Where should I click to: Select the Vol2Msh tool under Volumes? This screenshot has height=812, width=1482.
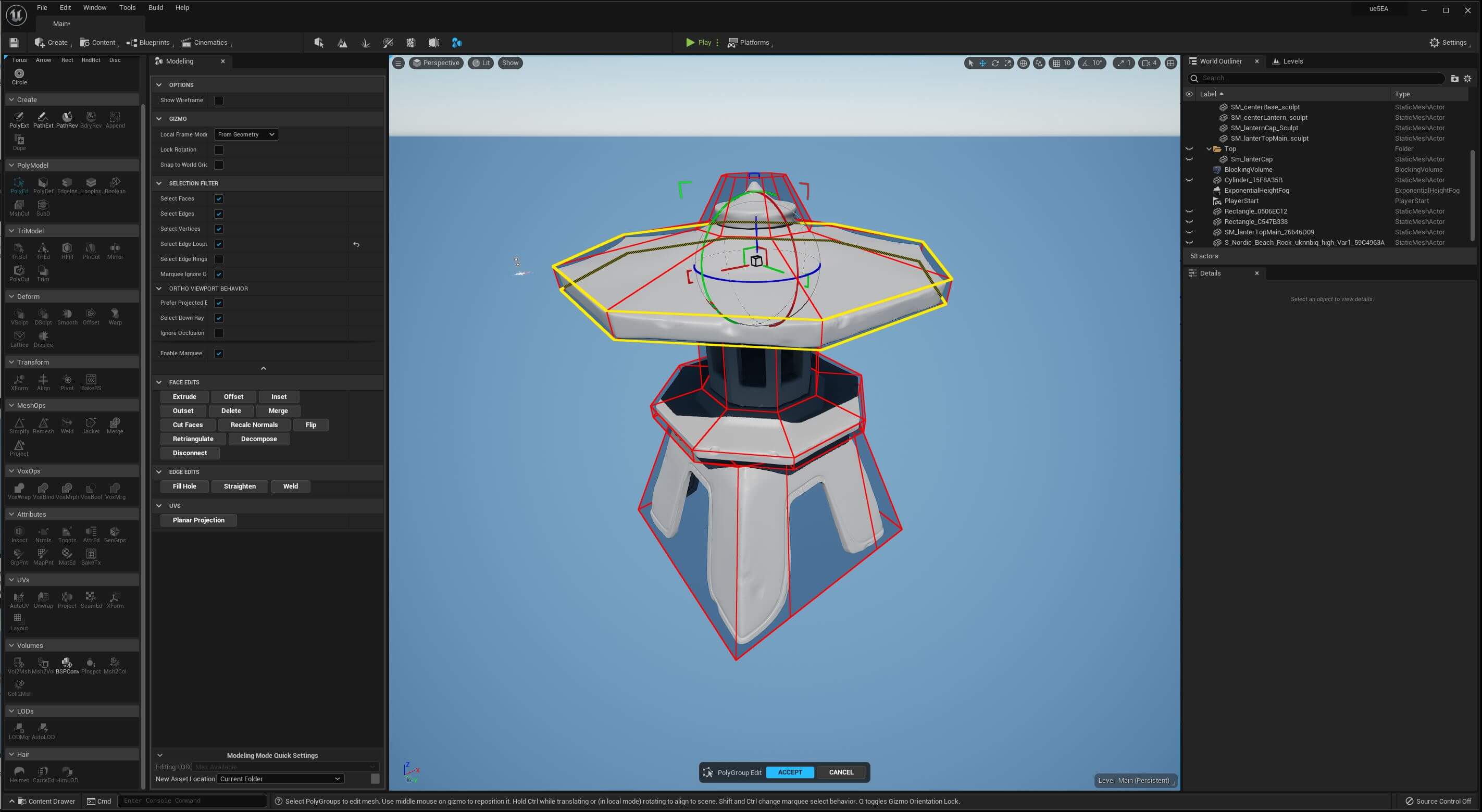coord(19,664)
